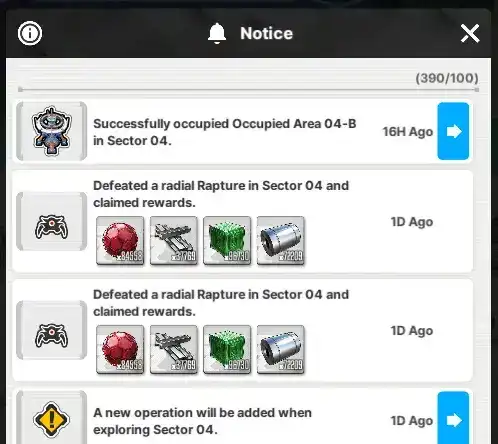Select metal frame reward in first Rapture notice
Viewport: 498px width, 444px height.
[x=174, y=241]
